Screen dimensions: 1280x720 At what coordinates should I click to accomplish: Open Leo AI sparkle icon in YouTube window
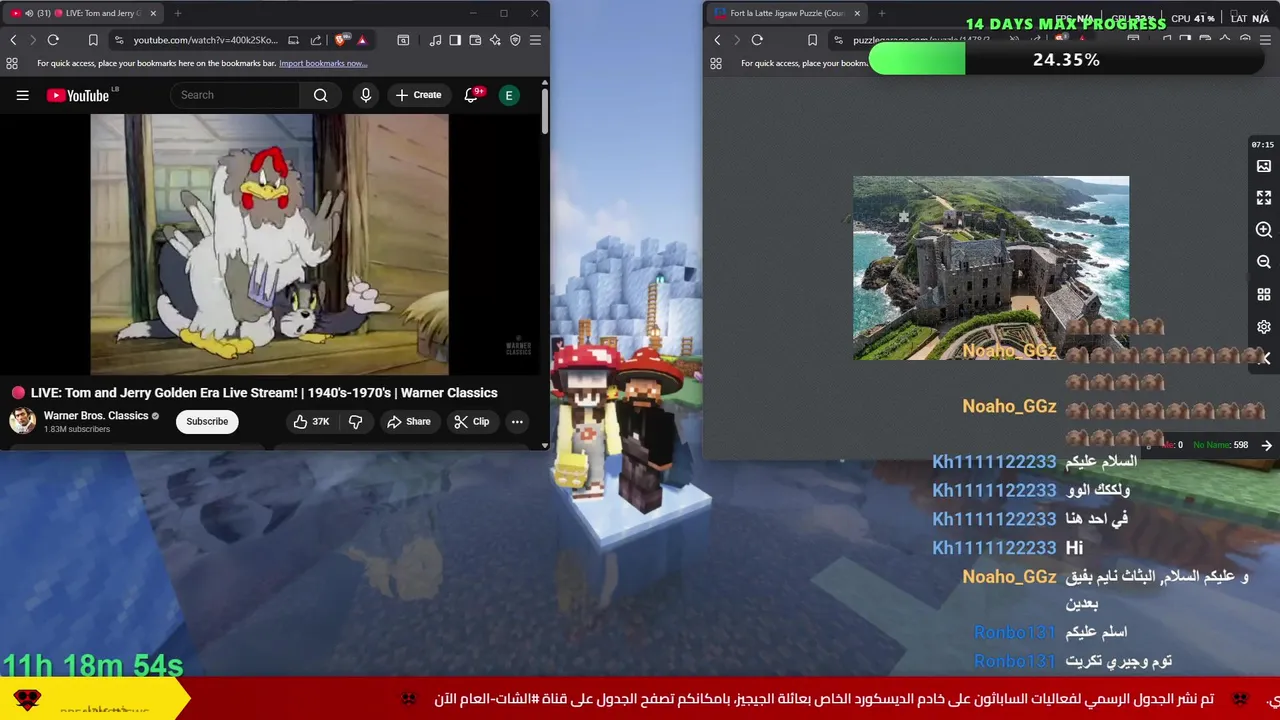tap(495, 40)
